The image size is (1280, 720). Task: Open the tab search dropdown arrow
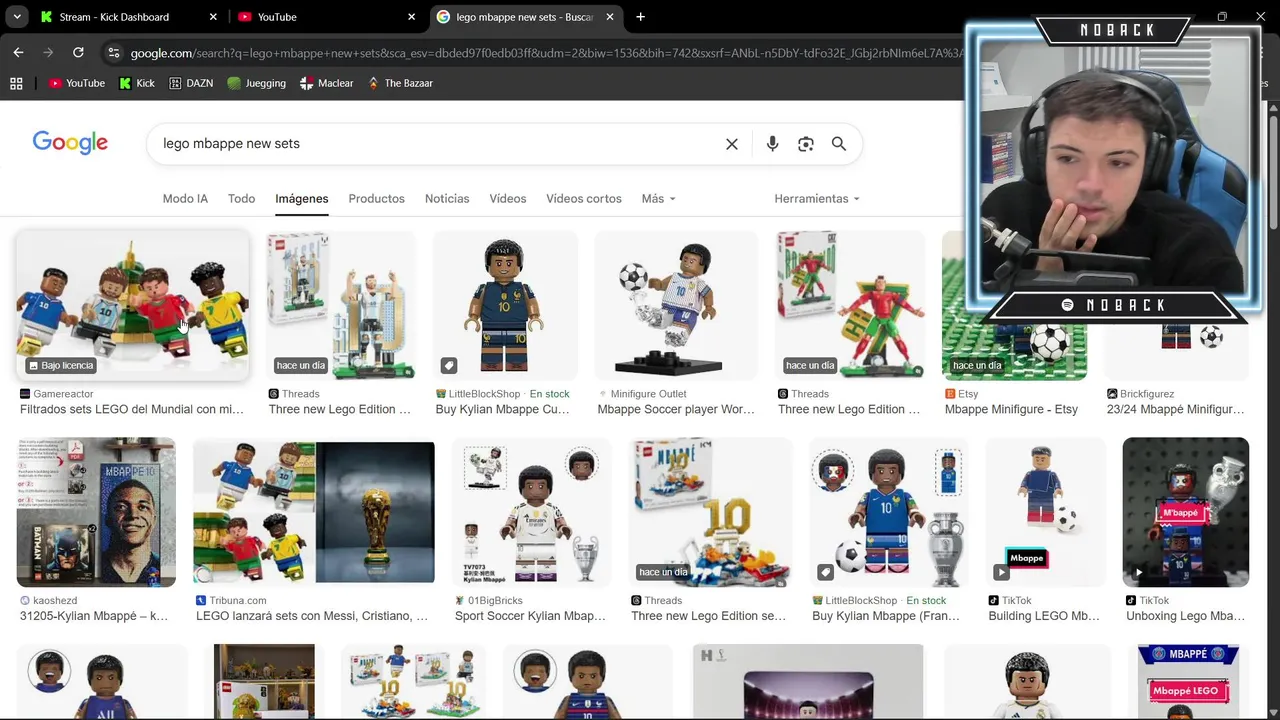coord(16,17)
